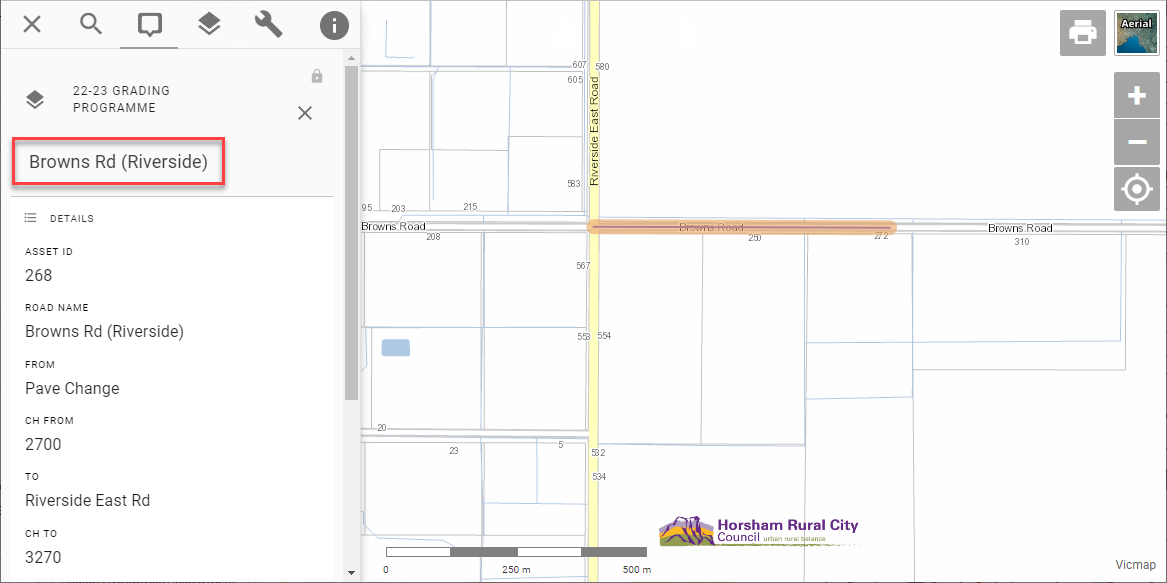Collapse the Details section list icon
The width and height of the screenshot is (1167, 583).
point(31,218)
